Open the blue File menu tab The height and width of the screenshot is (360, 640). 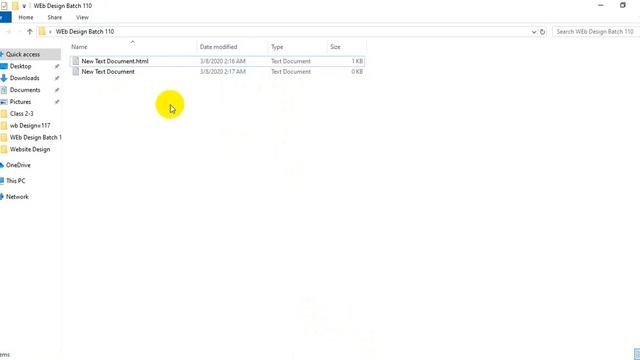pyautogui.click(x=5, y=18)
